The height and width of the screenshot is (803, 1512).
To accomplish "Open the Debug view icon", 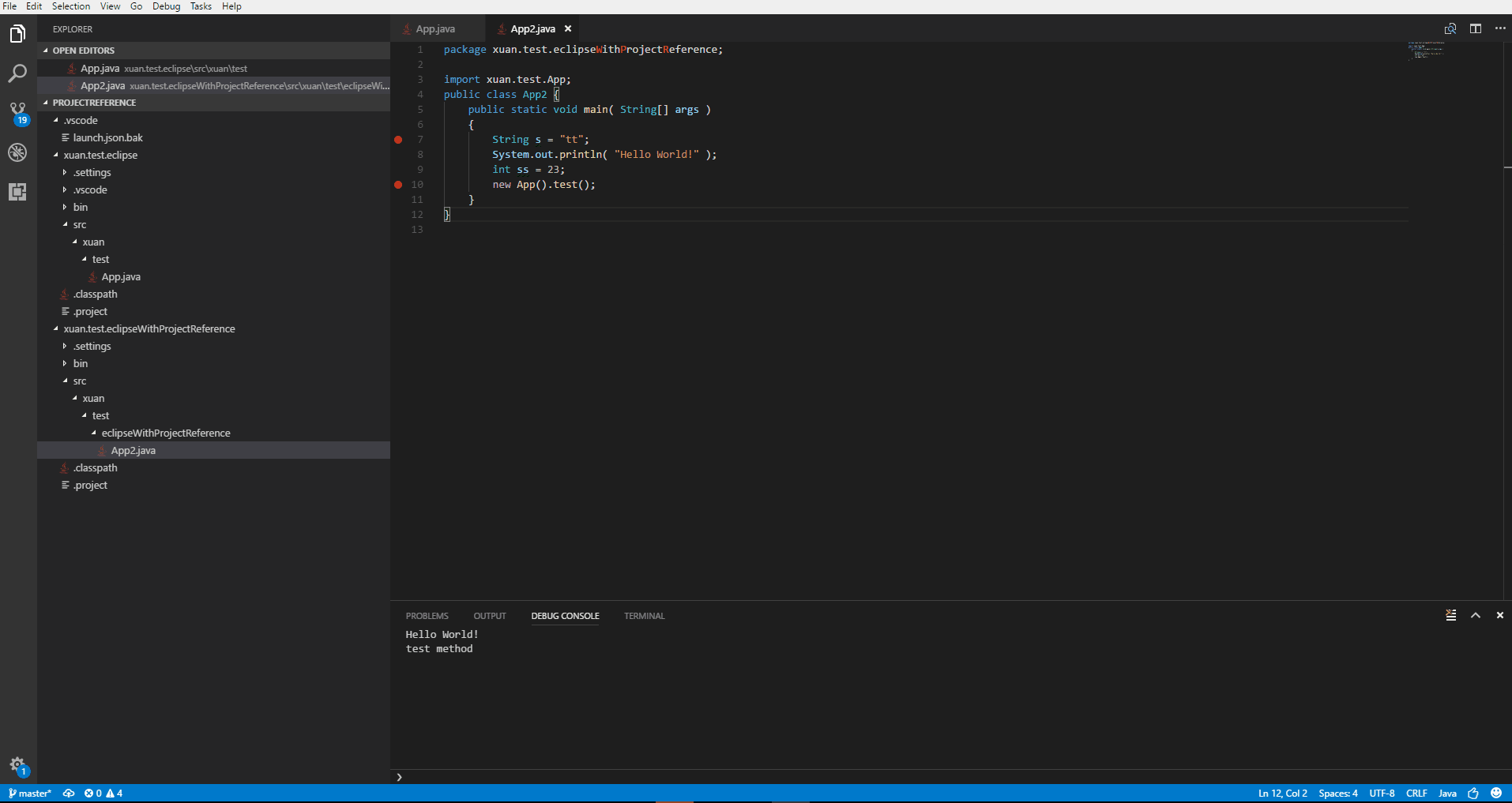I will (x=17, y=152).
